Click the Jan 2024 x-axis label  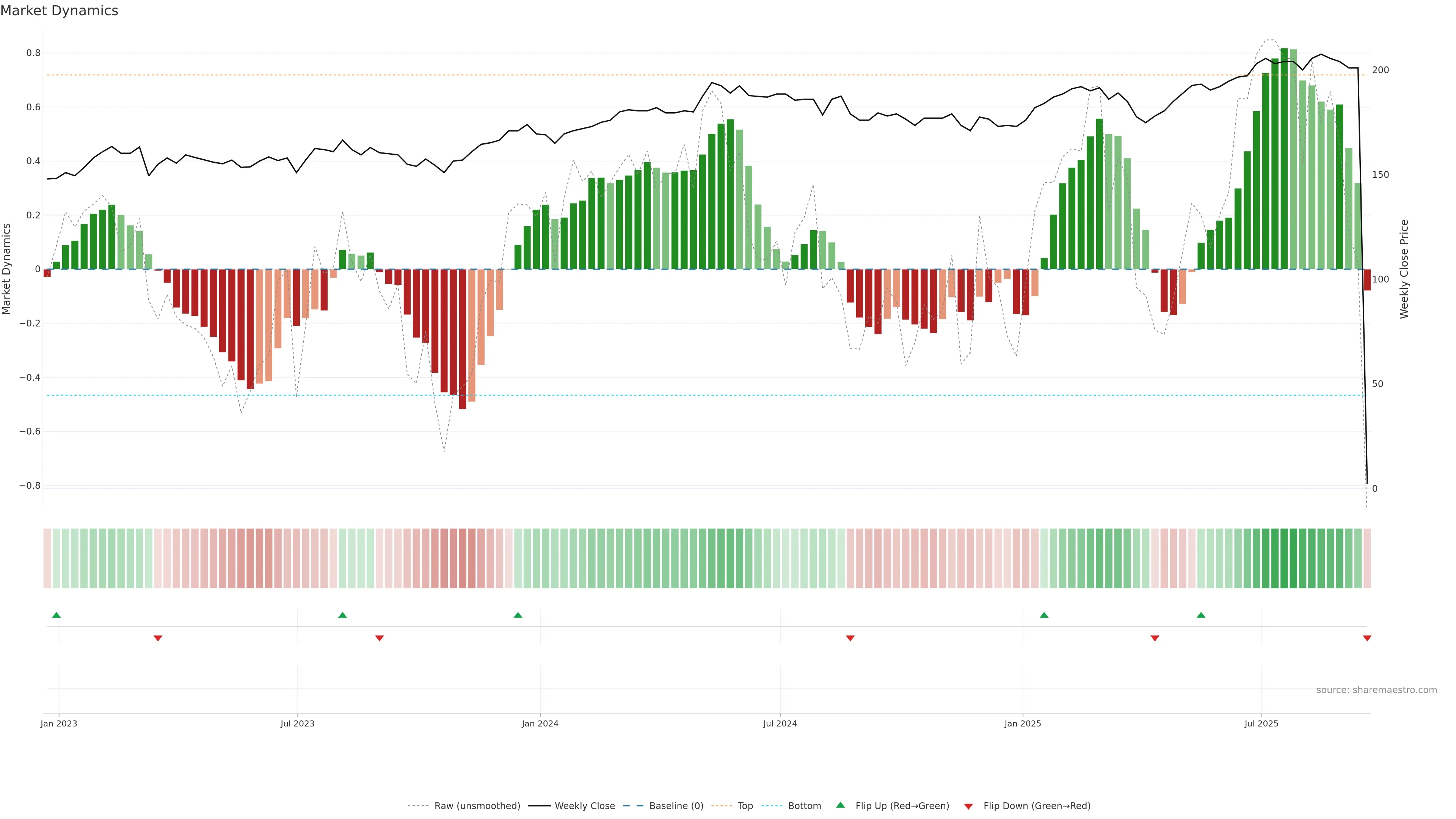tap(540, 723)
